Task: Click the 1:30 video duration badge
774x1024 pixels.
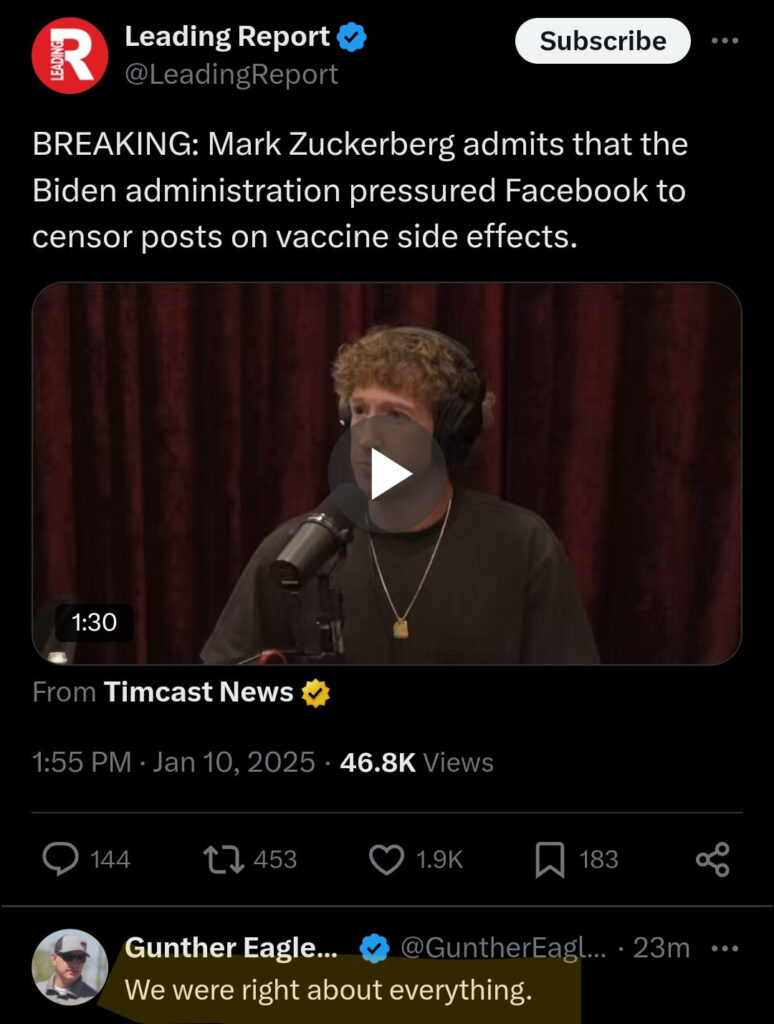Action: [94, 623]
